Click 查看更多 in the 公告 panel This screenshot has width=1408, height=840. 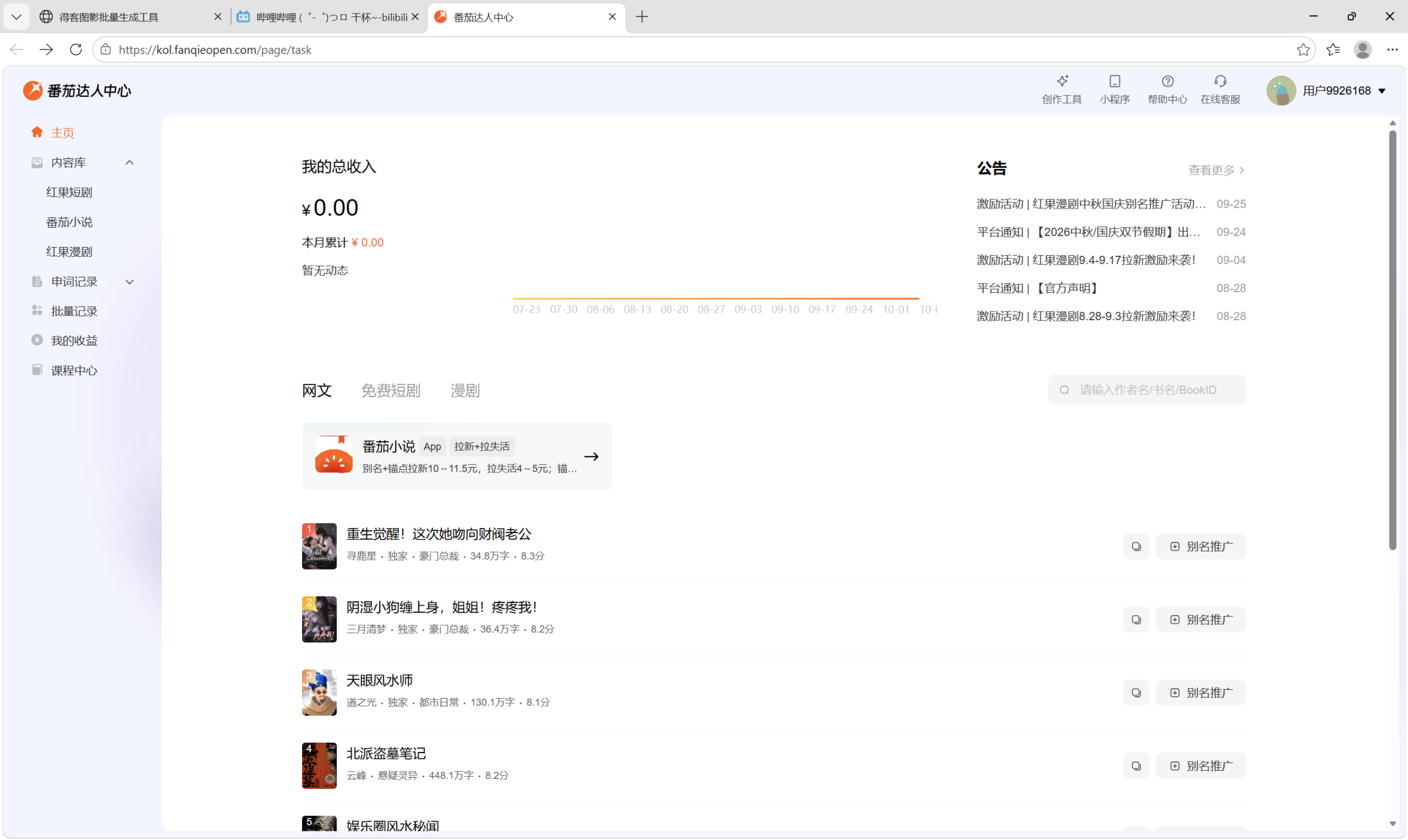pos(1216,170)
